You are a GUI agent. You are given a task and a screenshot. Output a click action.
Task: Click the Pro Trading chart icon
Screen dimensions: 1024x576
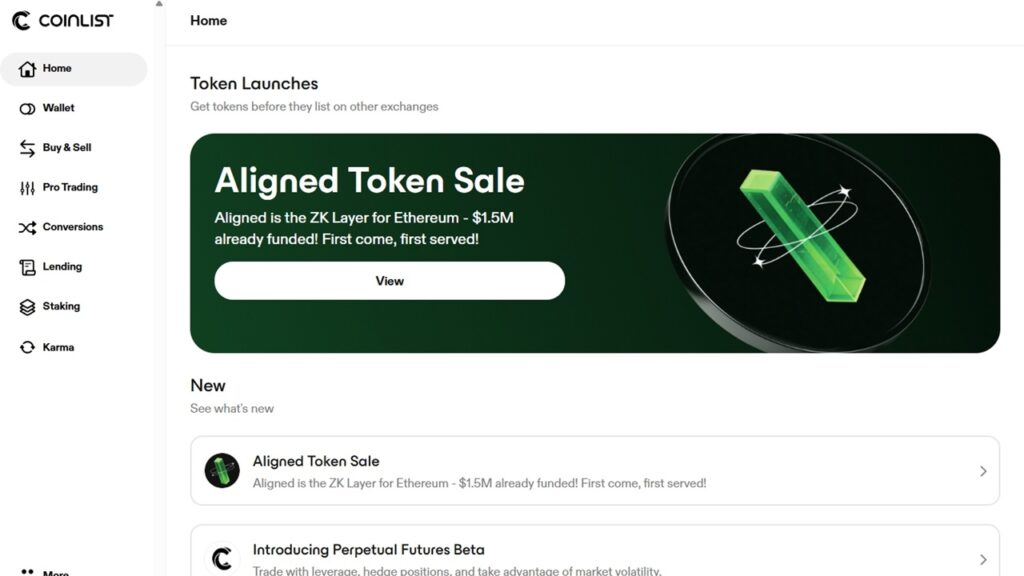28,187
